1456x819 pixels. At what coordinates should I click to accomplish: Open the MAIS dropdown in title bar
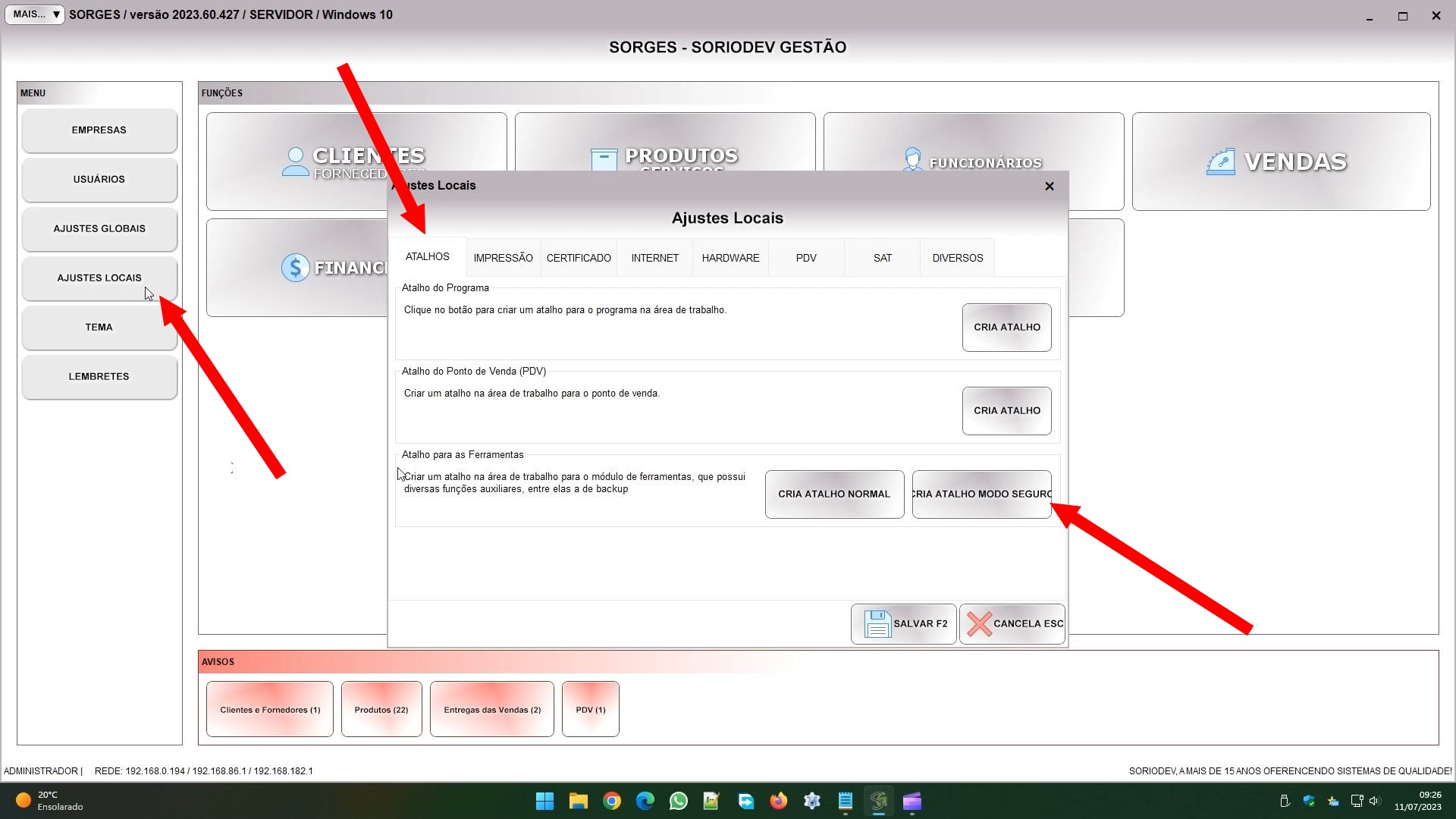click(35, 14)
